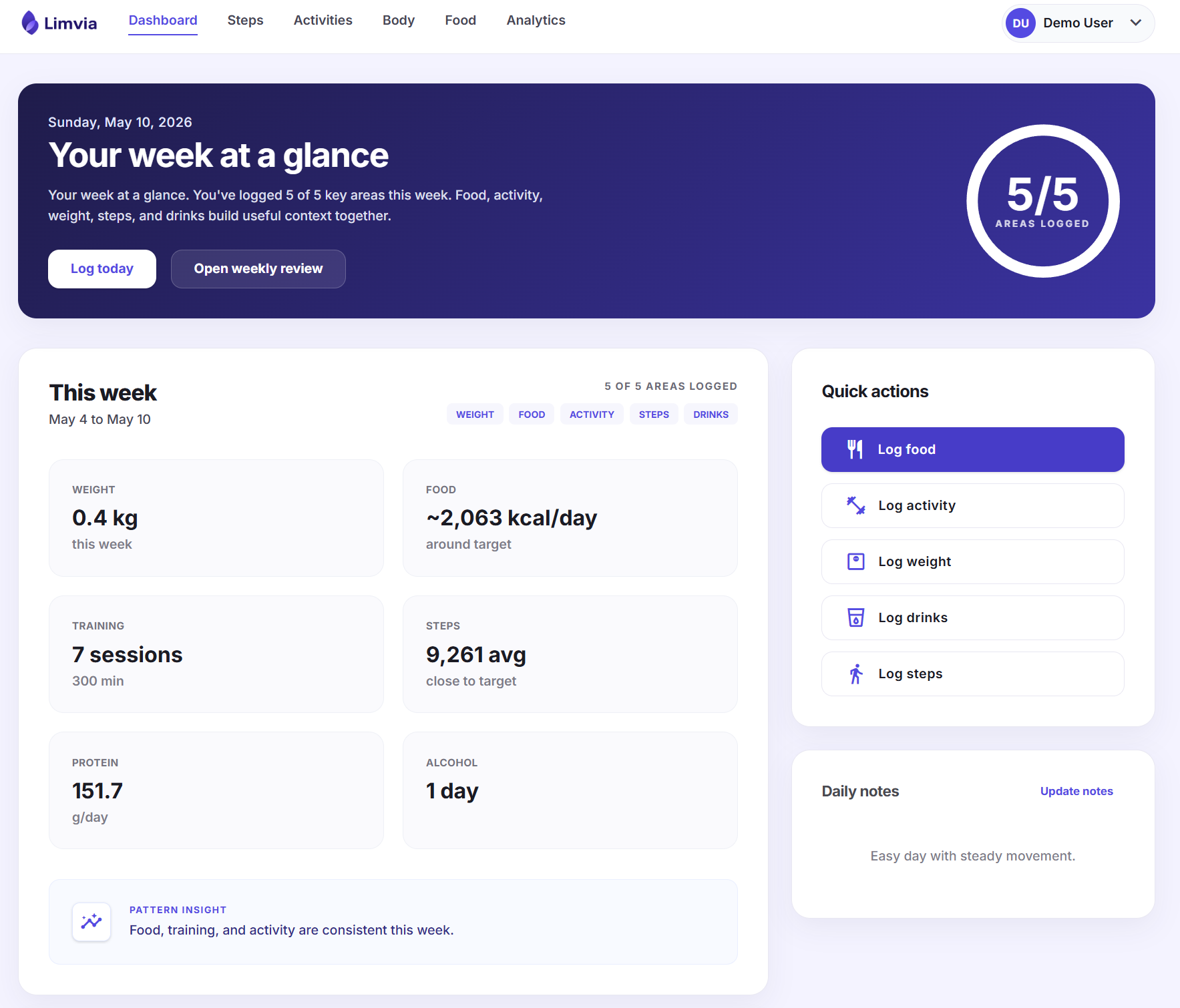Expand the Demo User dropdown chevron
Image resolution: width=1180 pixels, height=1008 pixels.
1135,23
